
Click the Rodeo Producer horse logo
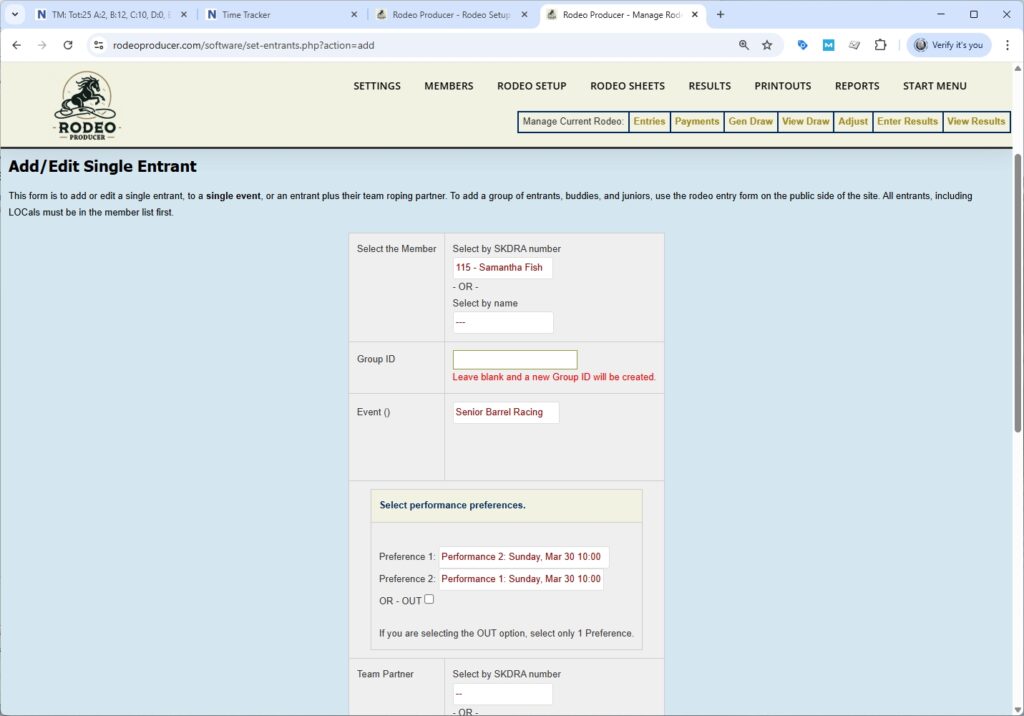point(86,106)
